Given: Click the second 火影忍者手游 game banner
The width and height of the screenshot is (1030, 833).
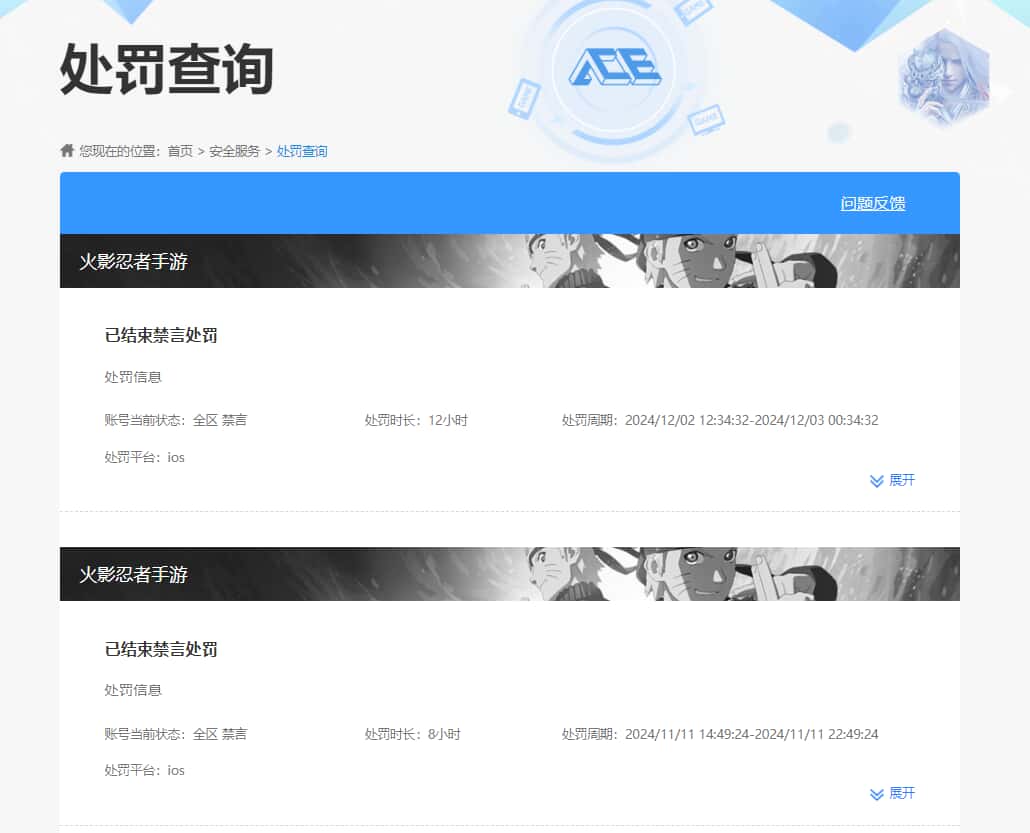Looking at the screenshot, I should click(510, 574).
